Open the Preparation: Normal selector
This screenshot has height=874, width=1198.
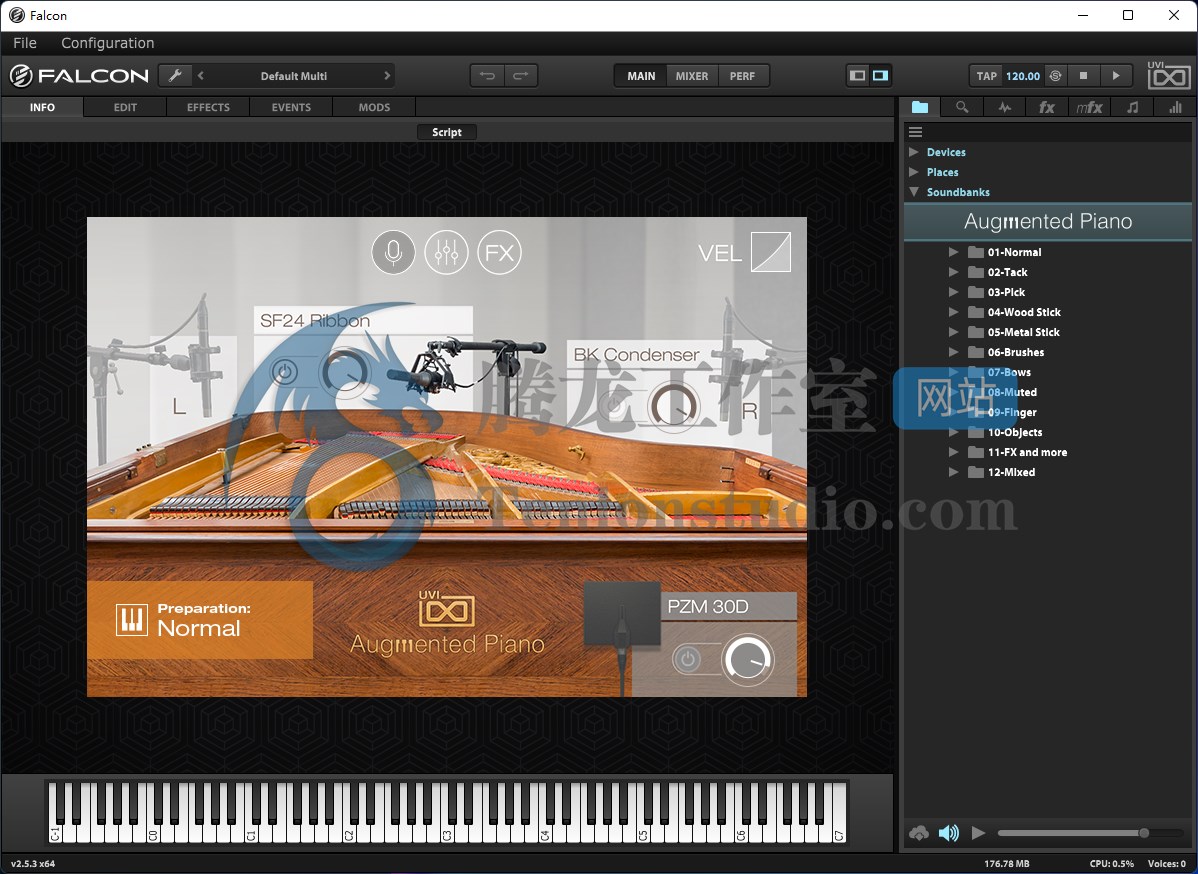click(x=200, y=620)
